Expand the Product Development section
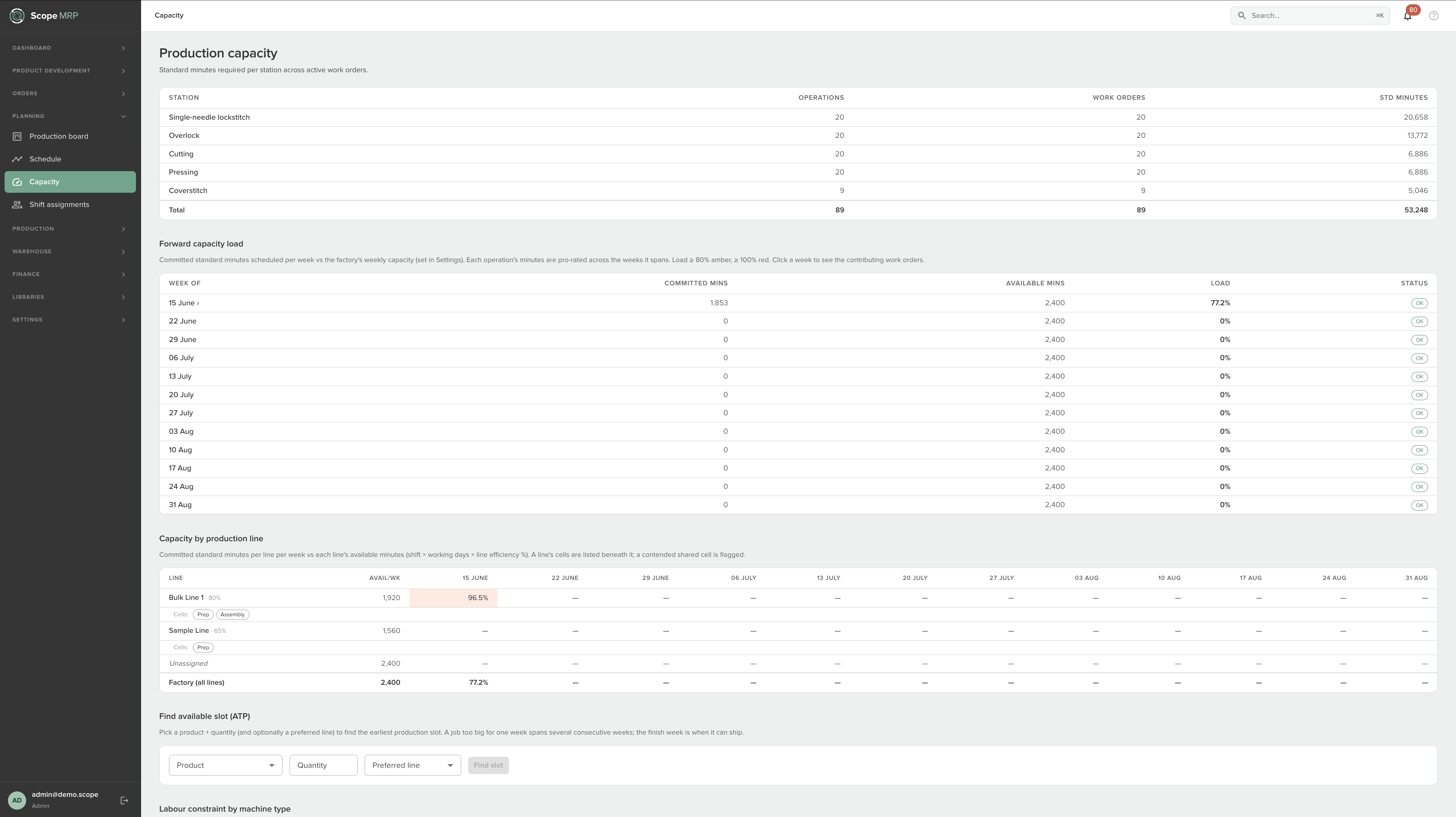 70,70
